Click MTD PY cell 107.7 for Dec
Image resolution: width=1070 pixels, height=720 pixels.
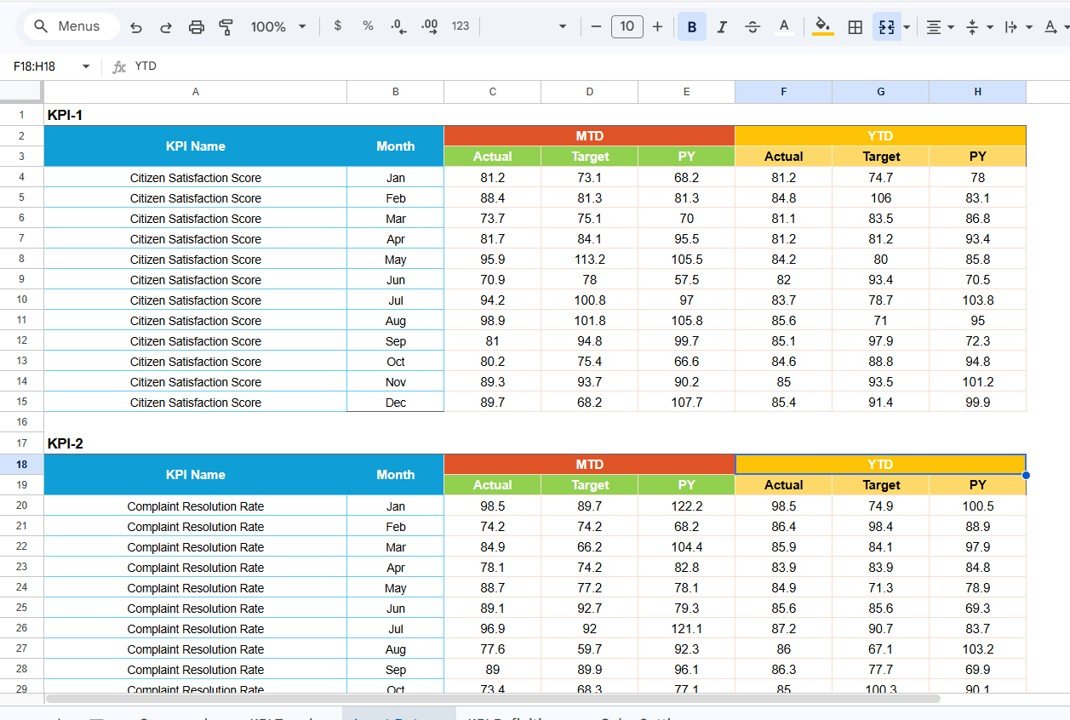pyautogui.click(x=686, y=403)
